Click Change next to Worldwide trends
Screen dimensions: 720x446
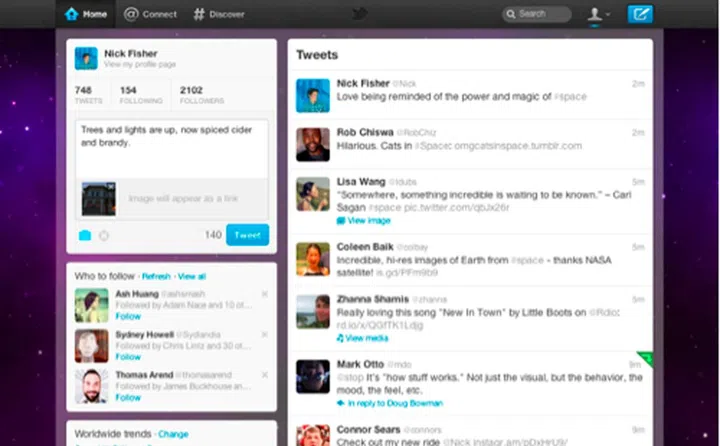click(173, 434)
